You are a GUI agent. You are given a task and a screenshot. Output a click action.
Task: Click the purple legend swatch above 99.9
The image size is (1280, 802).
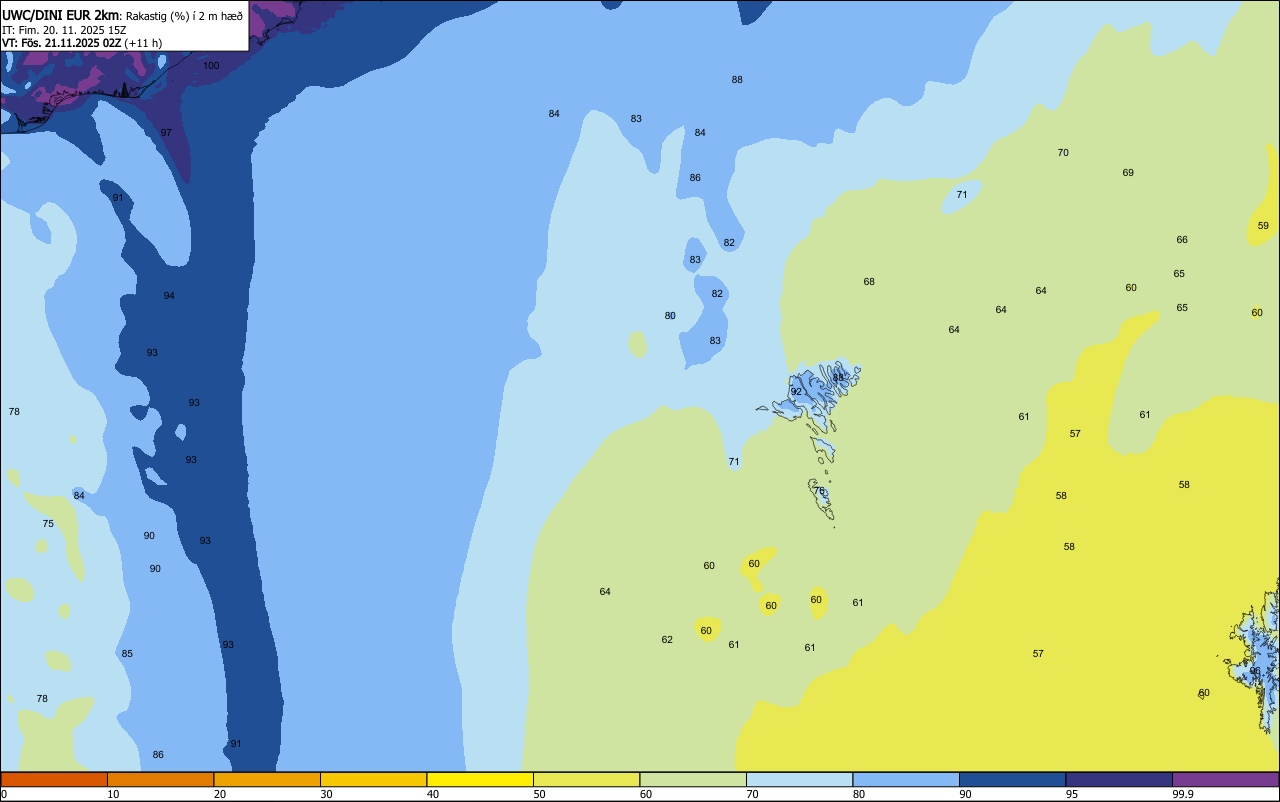click(x=1225, y=779)
